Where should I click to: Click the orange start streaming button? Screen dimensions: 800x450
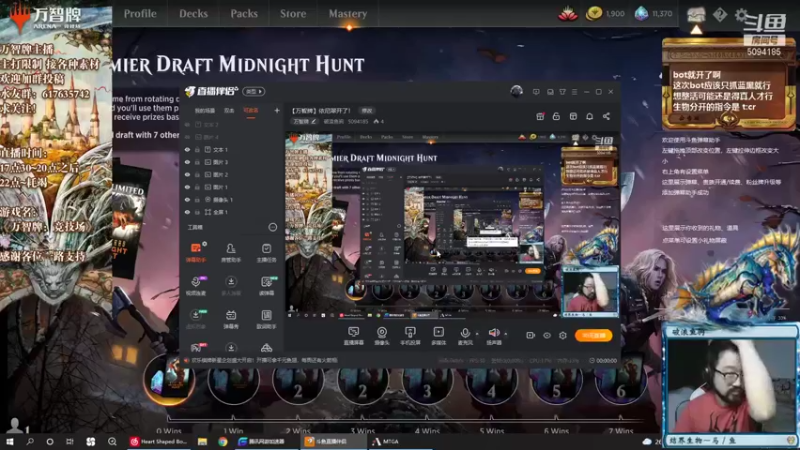point(593,335)
